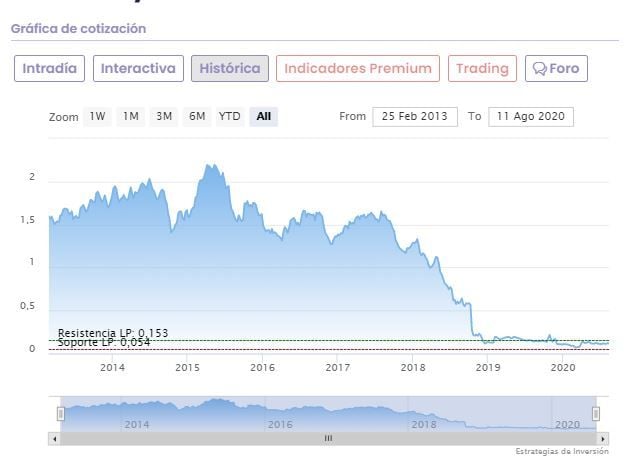Set zoom range to 1M
633x465 pixels.
131,116
